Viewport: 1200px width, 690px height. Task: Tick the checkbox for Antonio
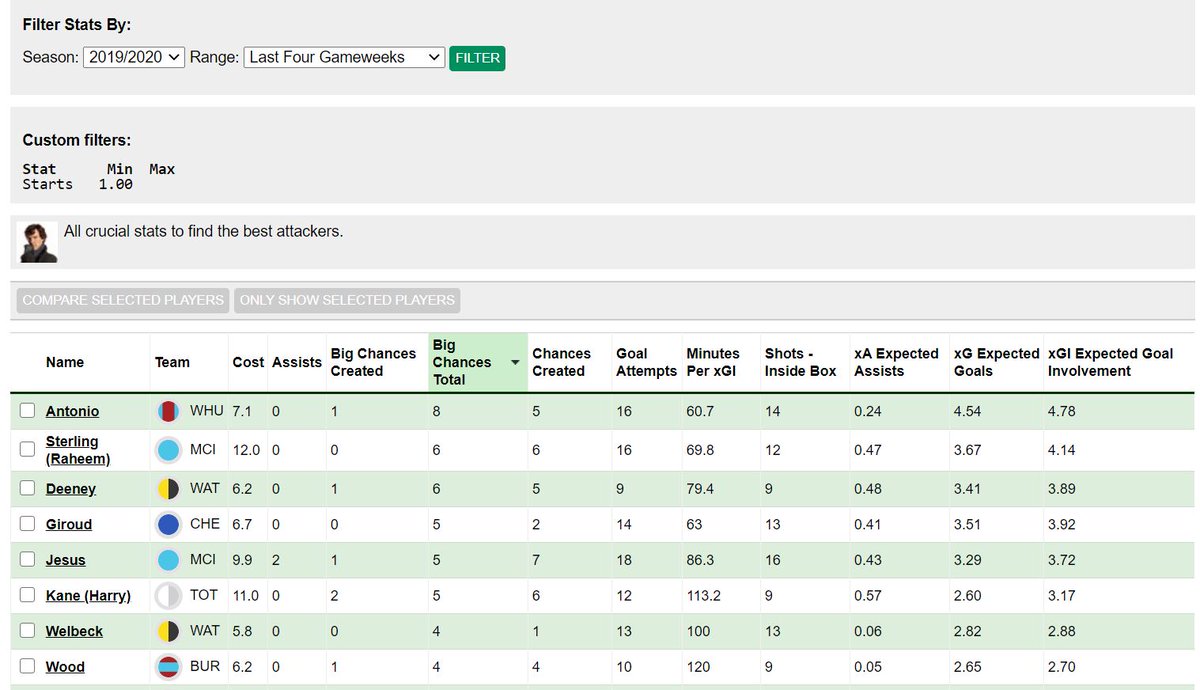click(x=28, y=411)
